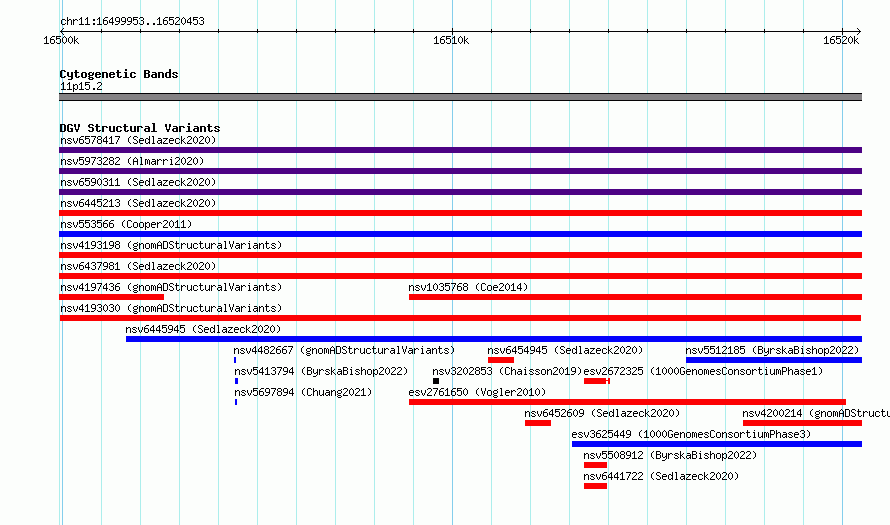Click the nsv6578417 (Sedlazeck2020) label
Image resolution: width=890 pixels, height=525 pixels.
138,140
